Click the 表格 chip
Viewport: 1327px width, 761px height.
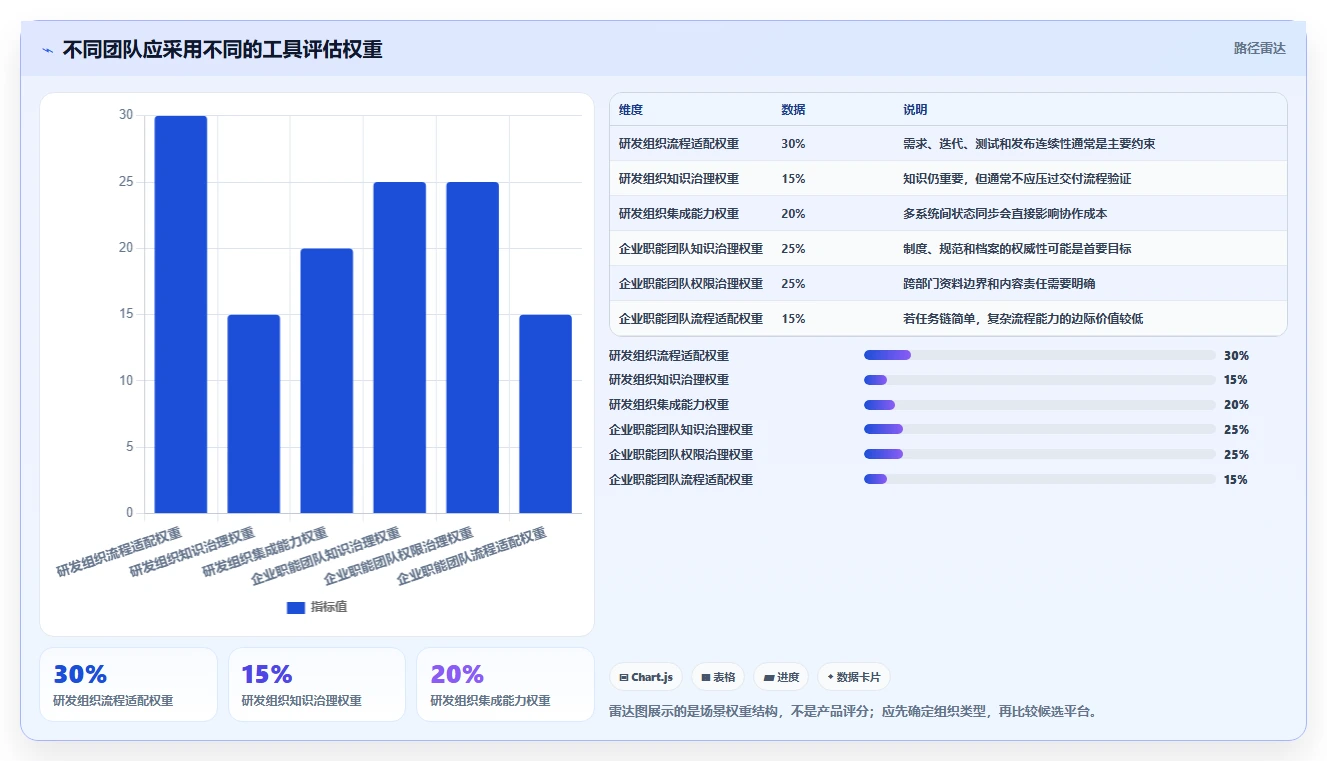718,677
